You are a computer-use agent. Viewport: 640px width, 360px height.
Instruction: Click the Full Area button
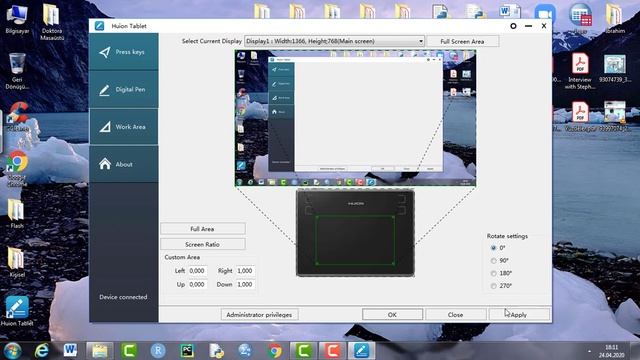202,229
